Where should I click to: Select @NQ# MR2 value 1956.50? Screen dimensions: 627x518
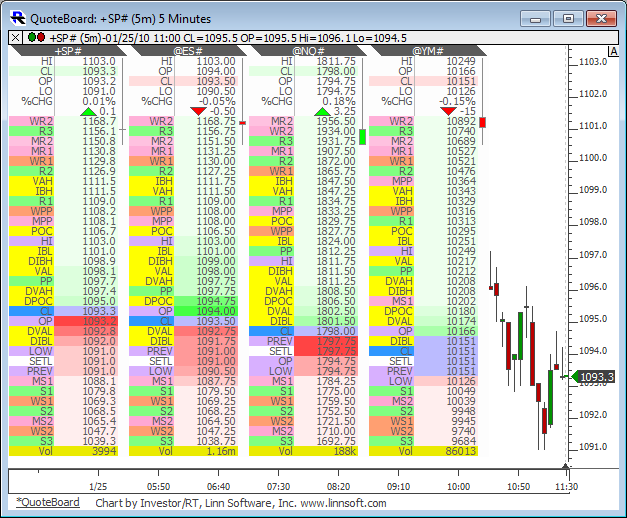pos(326,121)
